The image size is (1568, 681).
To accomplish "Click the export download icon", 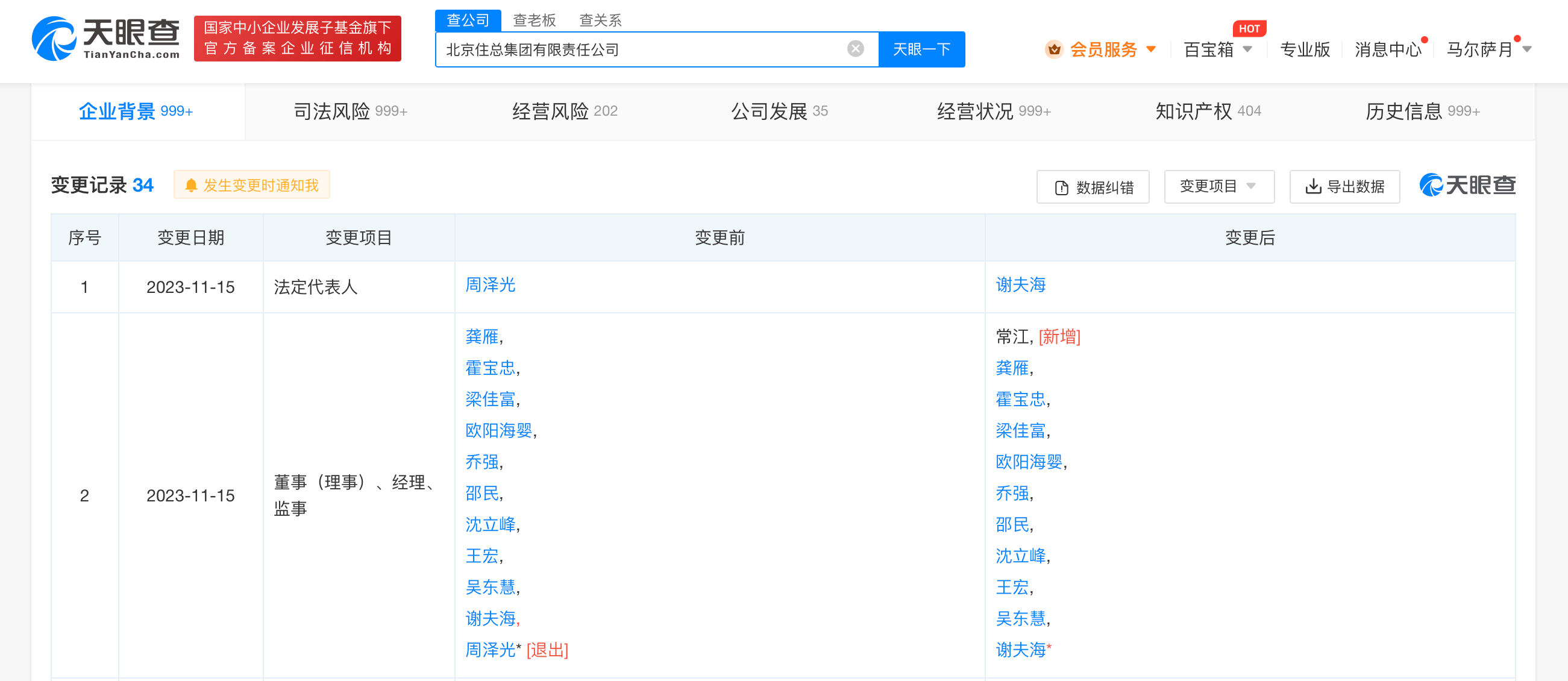I will tap(1313, 186).
